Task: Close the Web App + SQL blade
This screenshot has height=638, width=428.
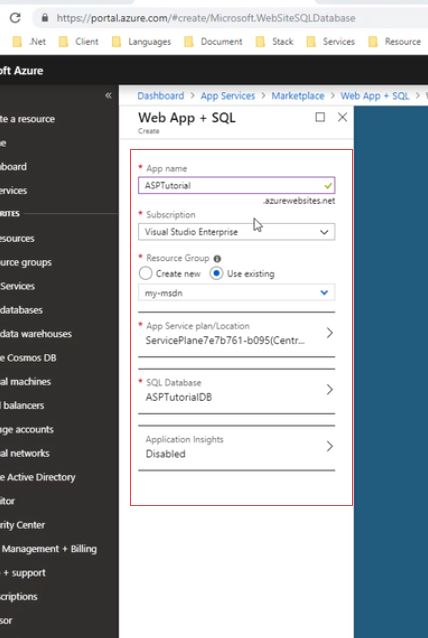Action: [343, 117]
